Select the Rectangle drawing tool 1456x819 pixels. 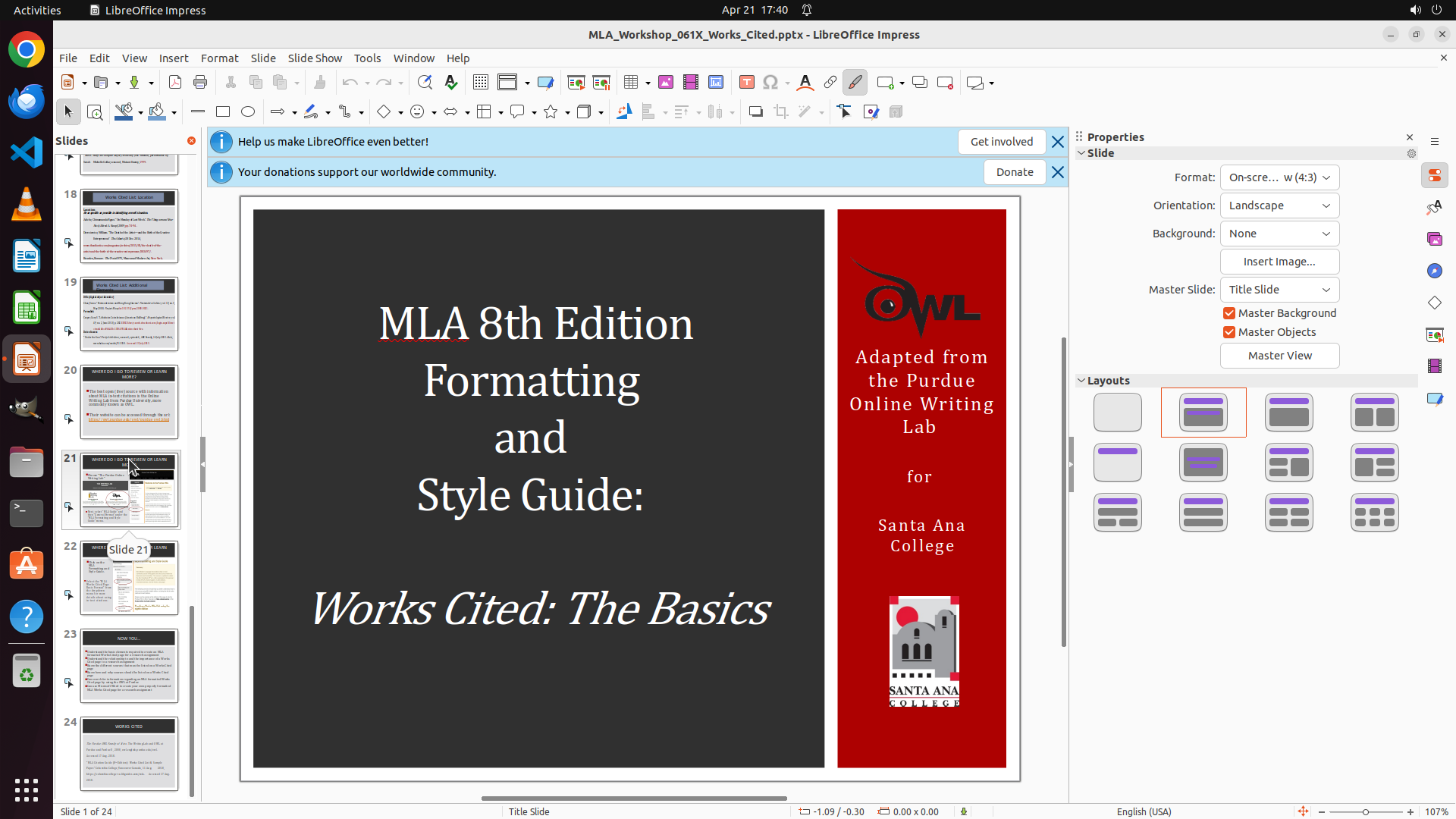point(223,112)
